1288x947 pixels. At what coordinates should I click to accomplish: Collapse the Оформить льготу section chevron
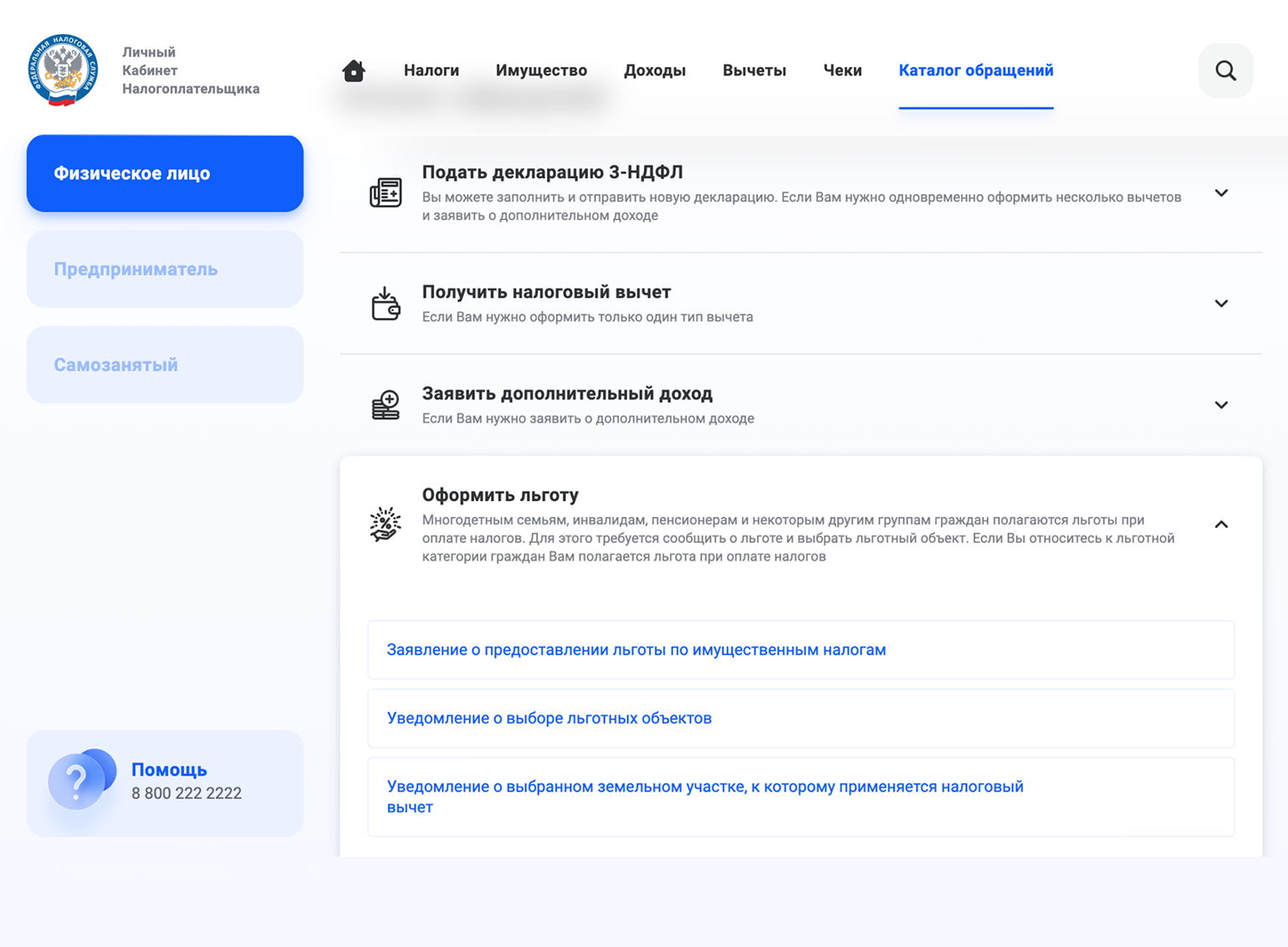[x=1221, y=525]
